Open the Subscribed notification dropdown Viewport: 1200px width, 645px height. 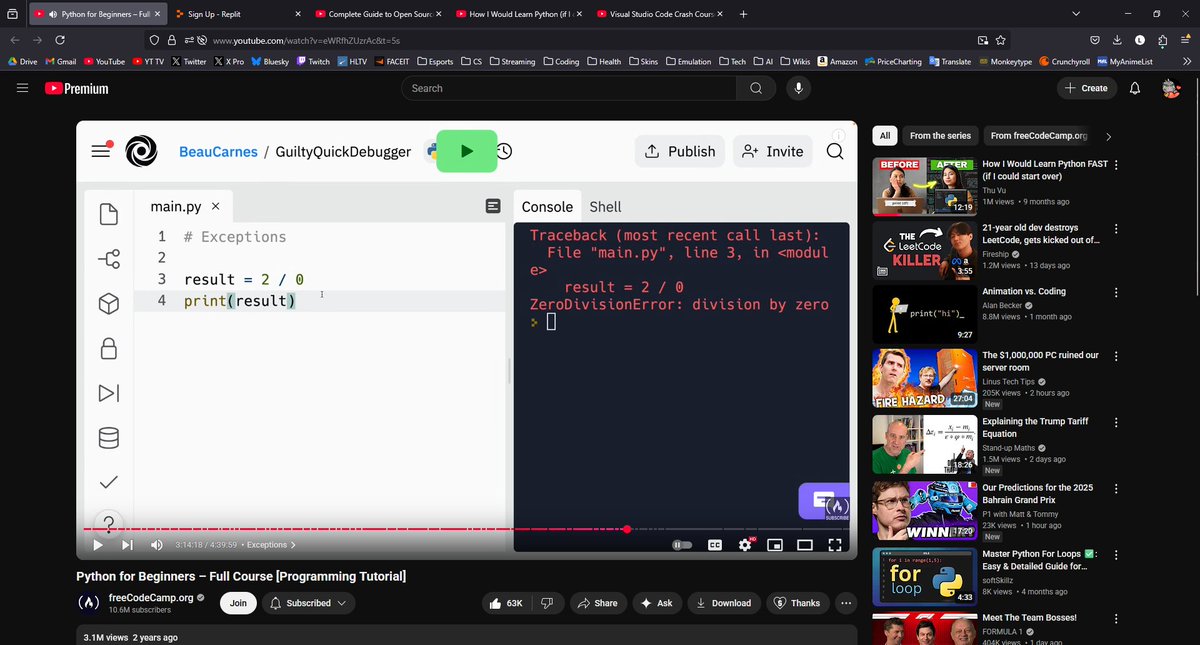(309, 603)
